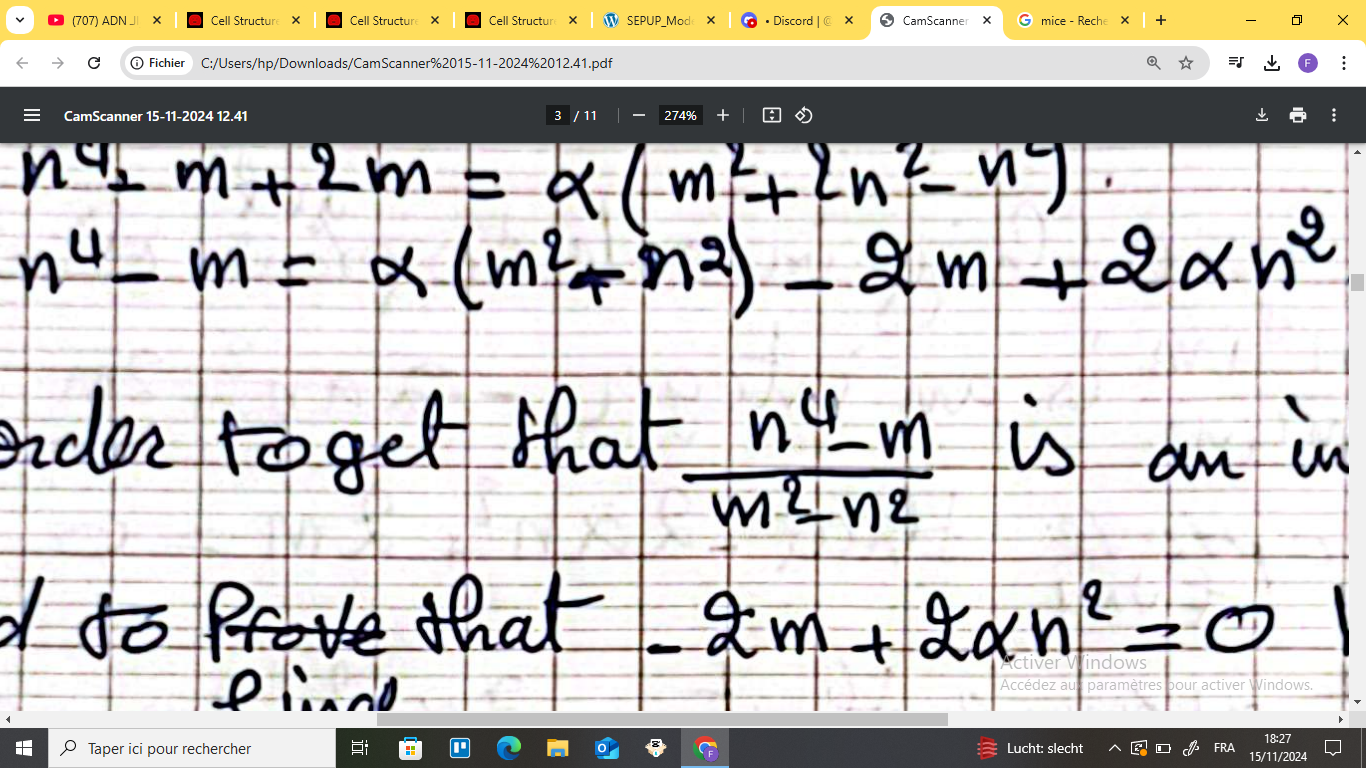Close the YouTube ADN tab
Viewport: 1366px width, 768px height.
[156, 20]
